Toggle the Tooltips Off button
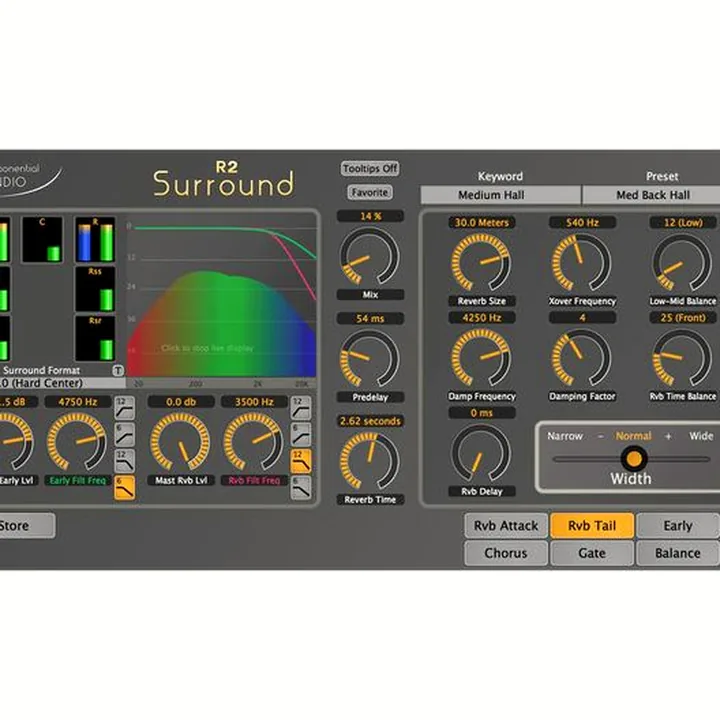The image size is (720, 720). [370, 169]
